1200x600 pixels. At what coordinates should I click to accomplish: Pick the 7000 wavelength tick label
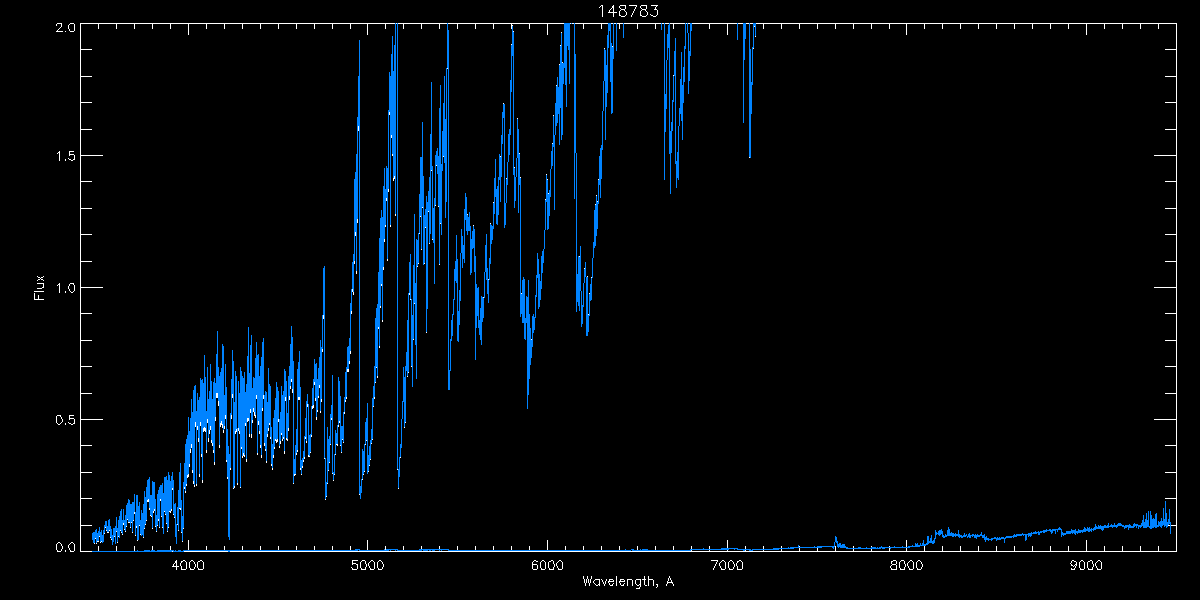click(x=726, y=566)
